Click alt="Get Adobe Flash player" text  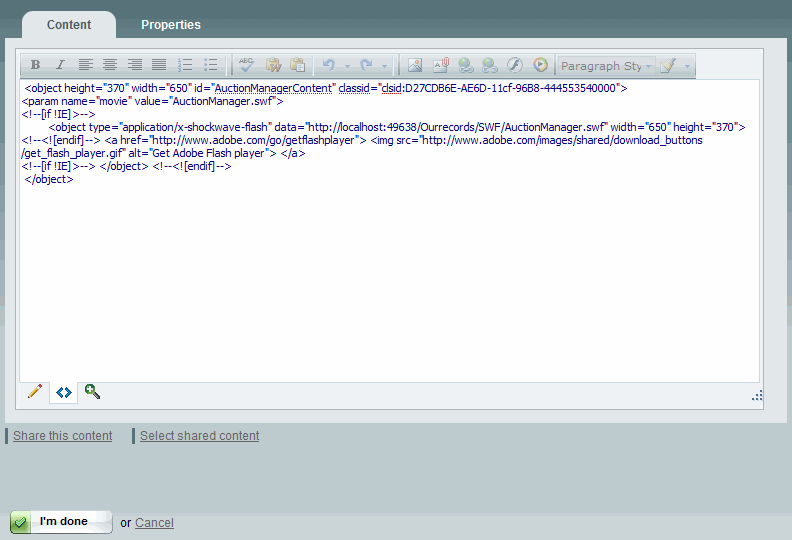pyautogui.click(x=199, y=153)
